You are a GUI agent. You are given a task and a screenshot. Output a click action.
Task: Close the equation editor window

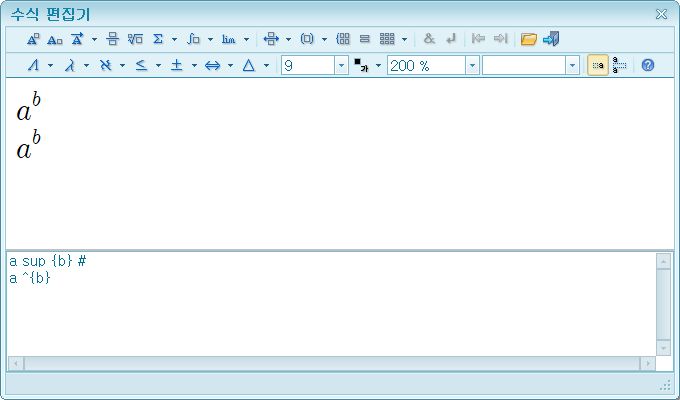(661, 14)
